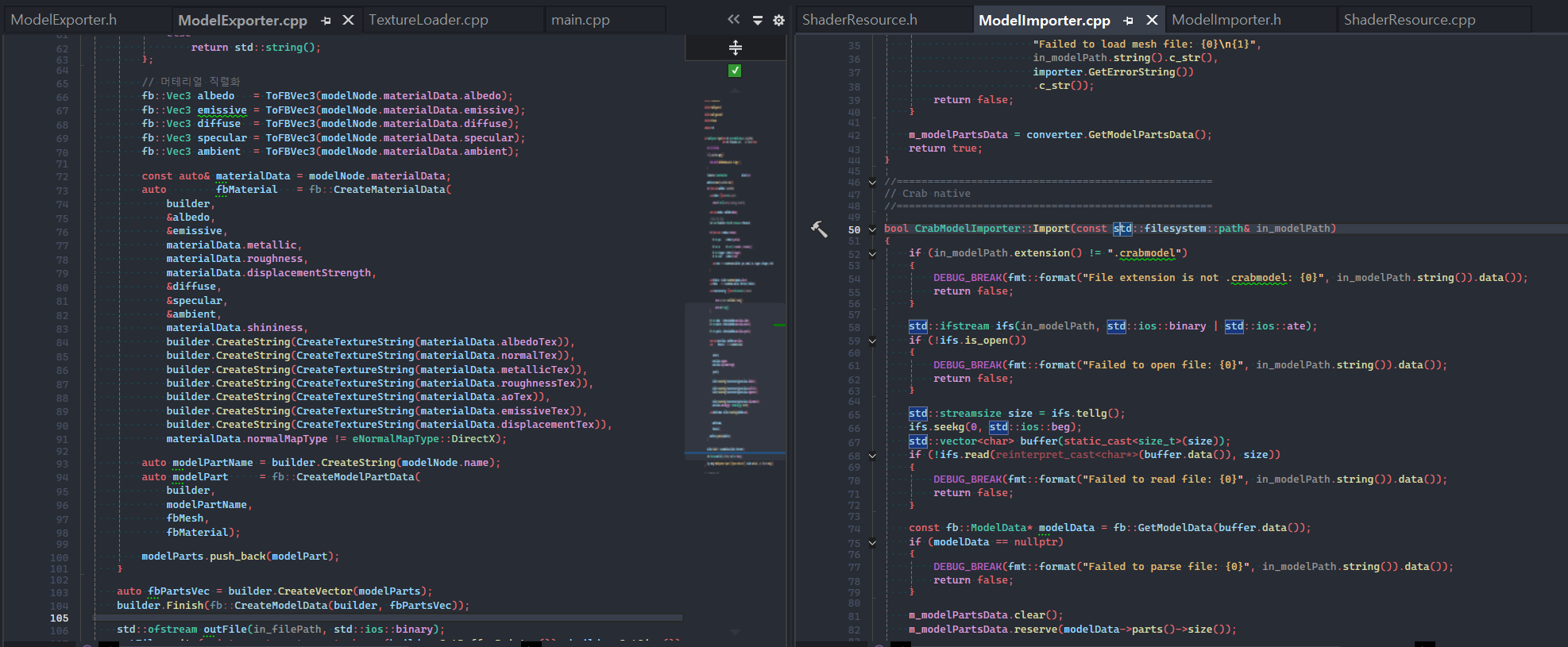
Task: Collapse the comment block at line 46
Action: tap(872, 182)
